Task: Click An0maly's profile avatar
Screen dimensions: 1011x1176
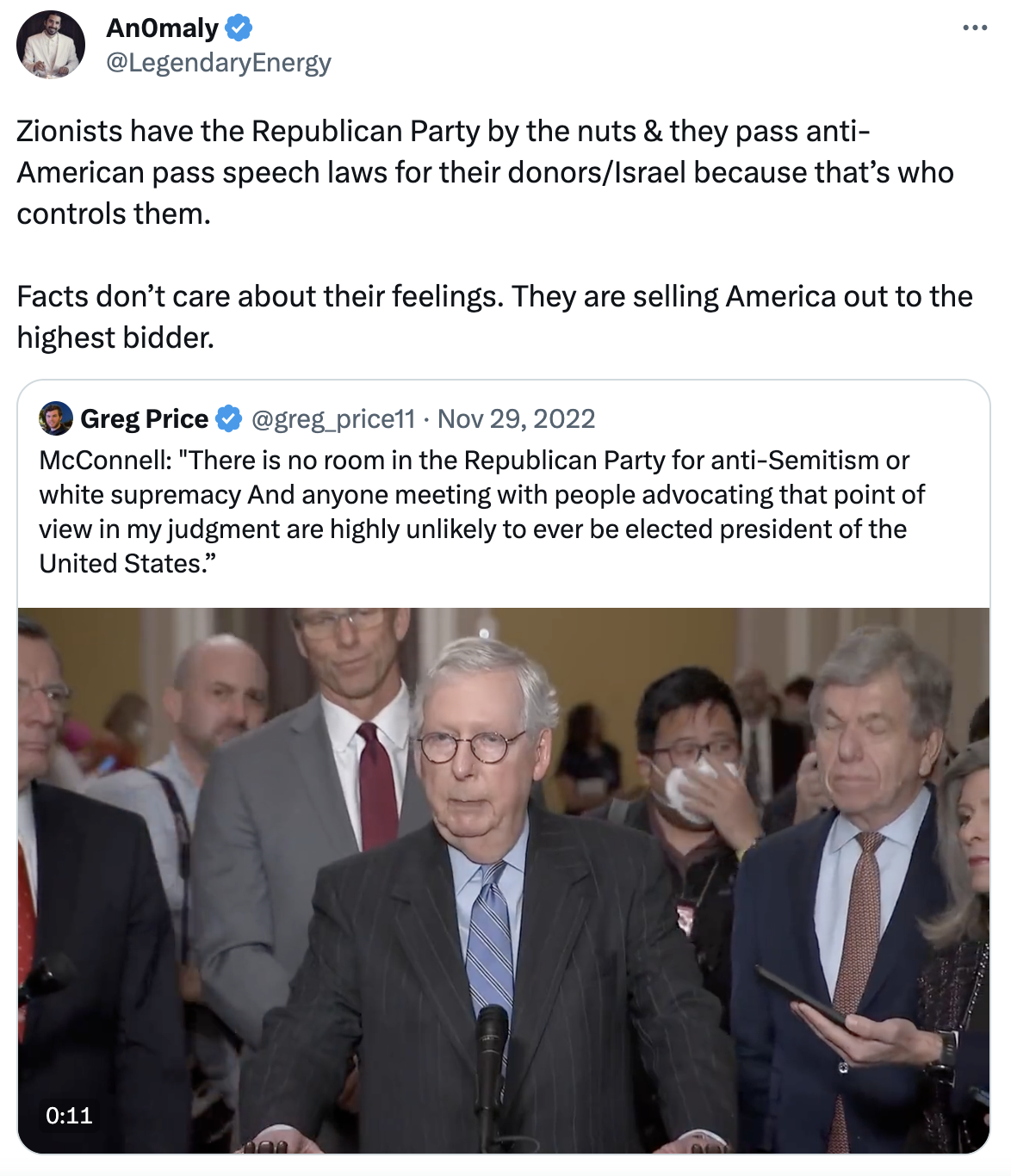Action: pyautogui.click(x=51, y=45)
